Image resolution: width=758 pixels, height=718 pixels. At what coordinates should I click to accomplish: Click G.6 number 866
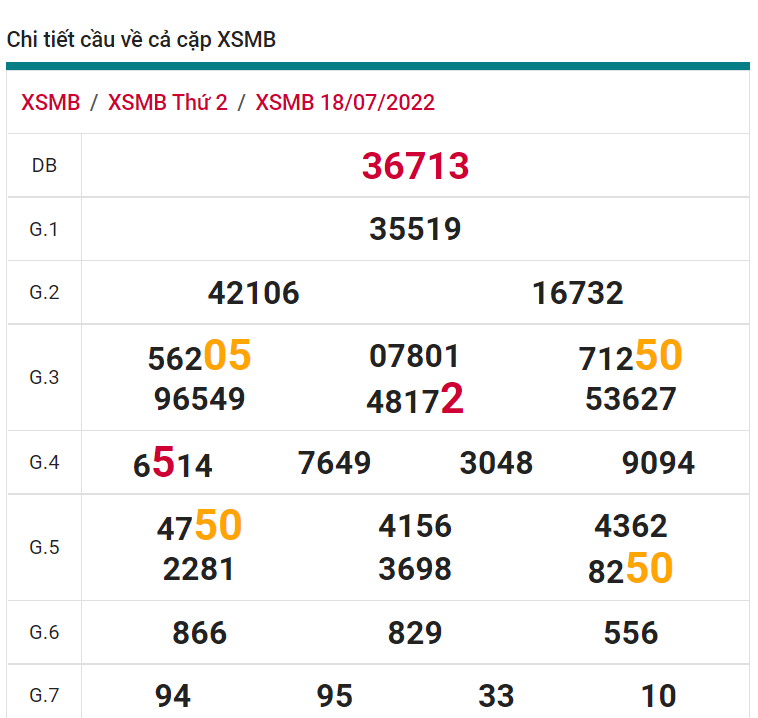pos(199,633)
